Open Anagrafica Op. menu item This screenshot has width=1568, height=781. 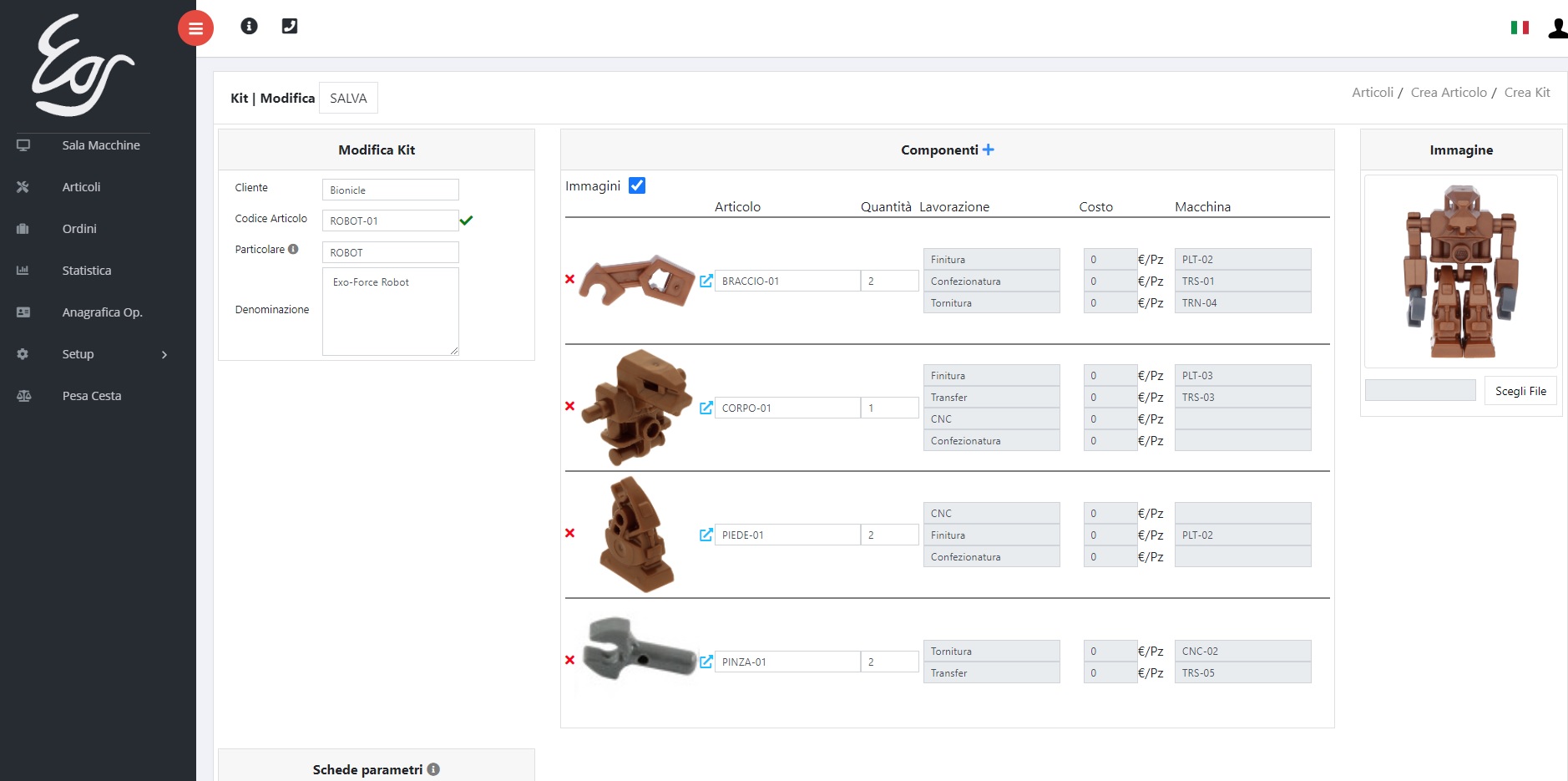tap(102, 312)
